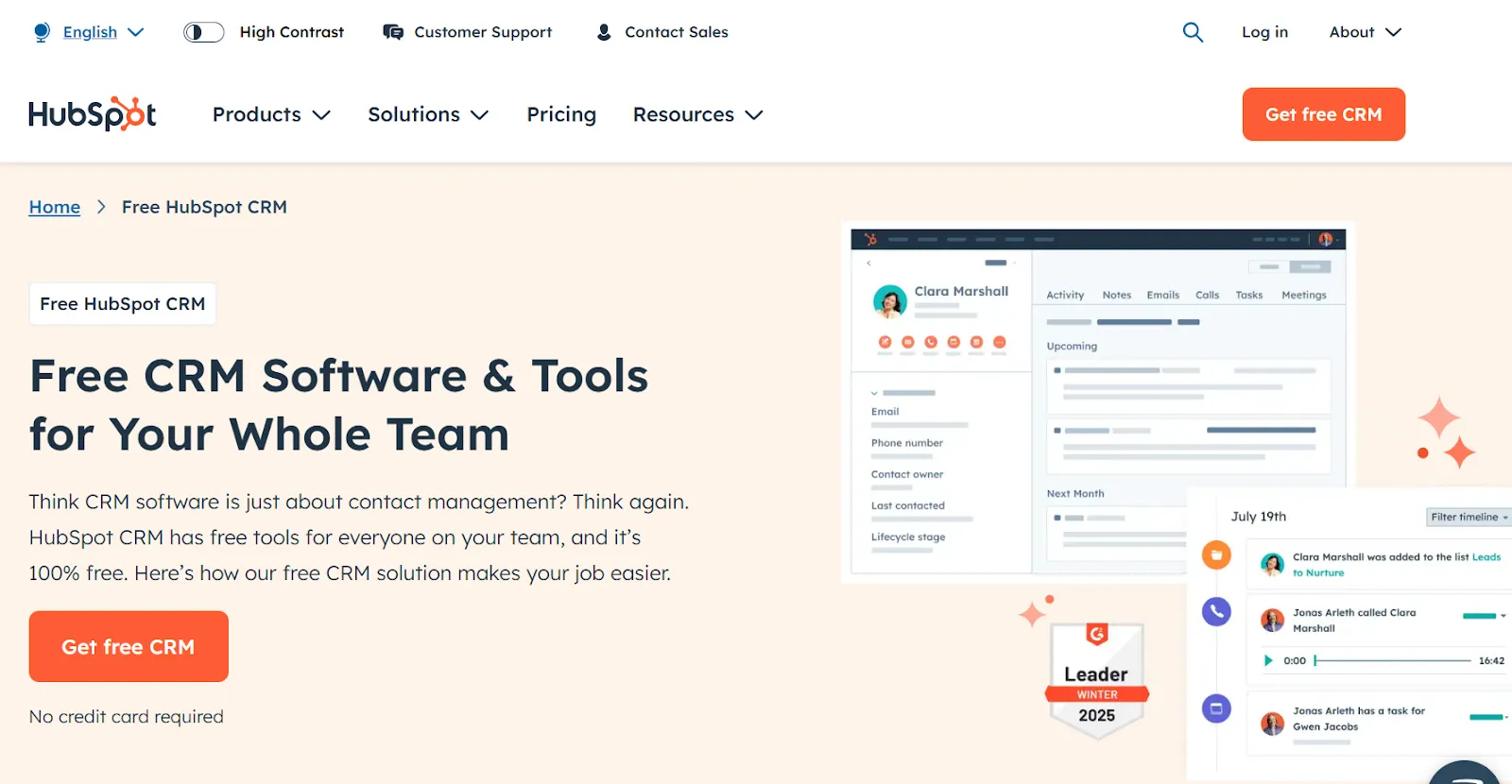Click the No credit card required text

coord(127,717)
